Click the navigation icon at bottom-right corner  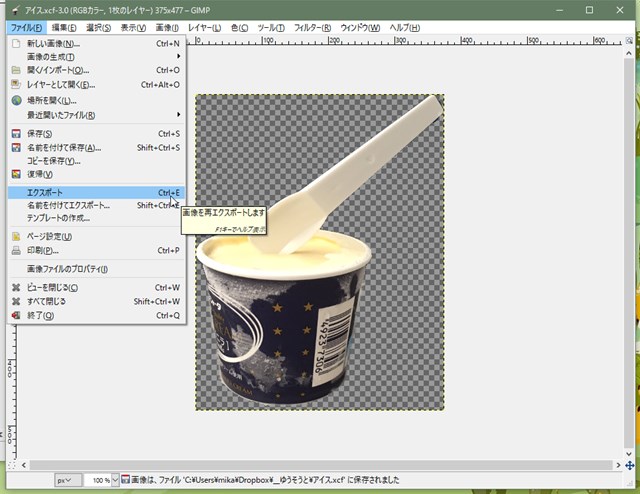pyautogui.click(x=631, y=466)
